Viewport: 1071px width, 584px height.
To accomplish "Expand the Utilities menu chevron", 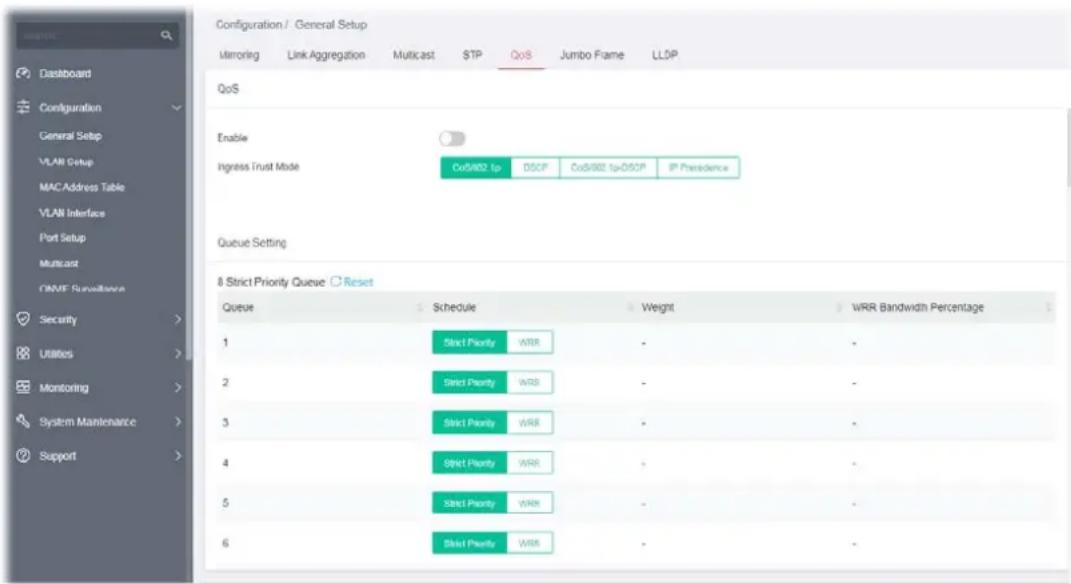I will pos(178,353).
